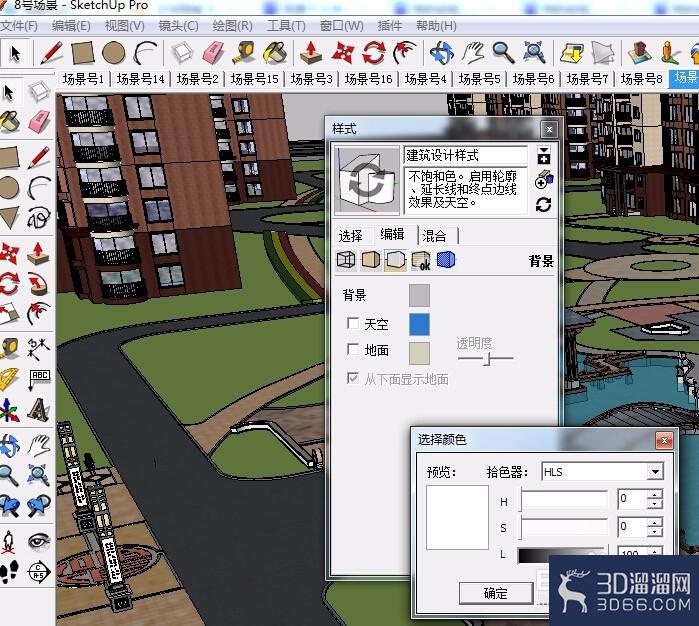The height and width of the screenshot is (626, 699).
Task: Select the Orbit tool in top toolbar
Action: (x=442, y=53)
